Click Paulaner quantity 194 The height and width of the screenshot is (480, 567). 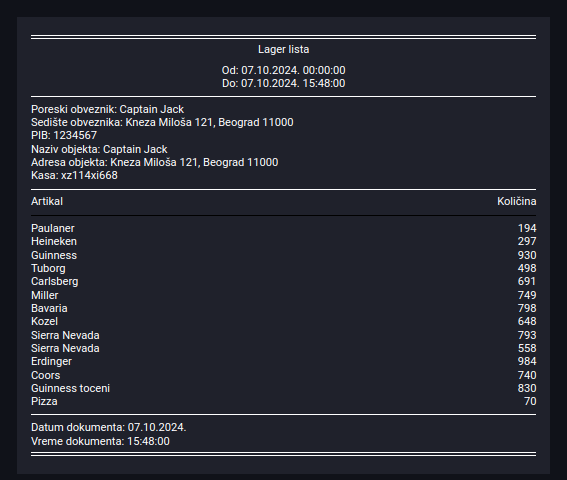(x=527, y=228)
